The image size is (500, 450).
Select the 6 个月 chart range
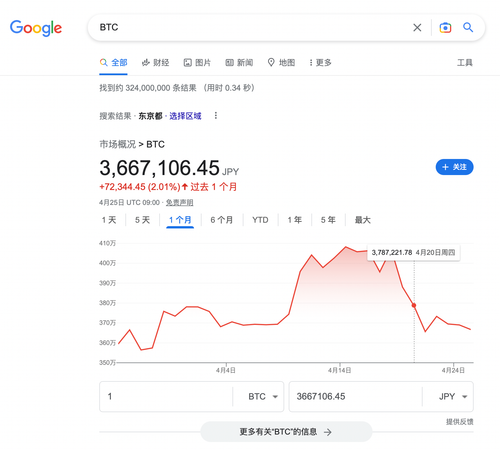coord(222,220)
